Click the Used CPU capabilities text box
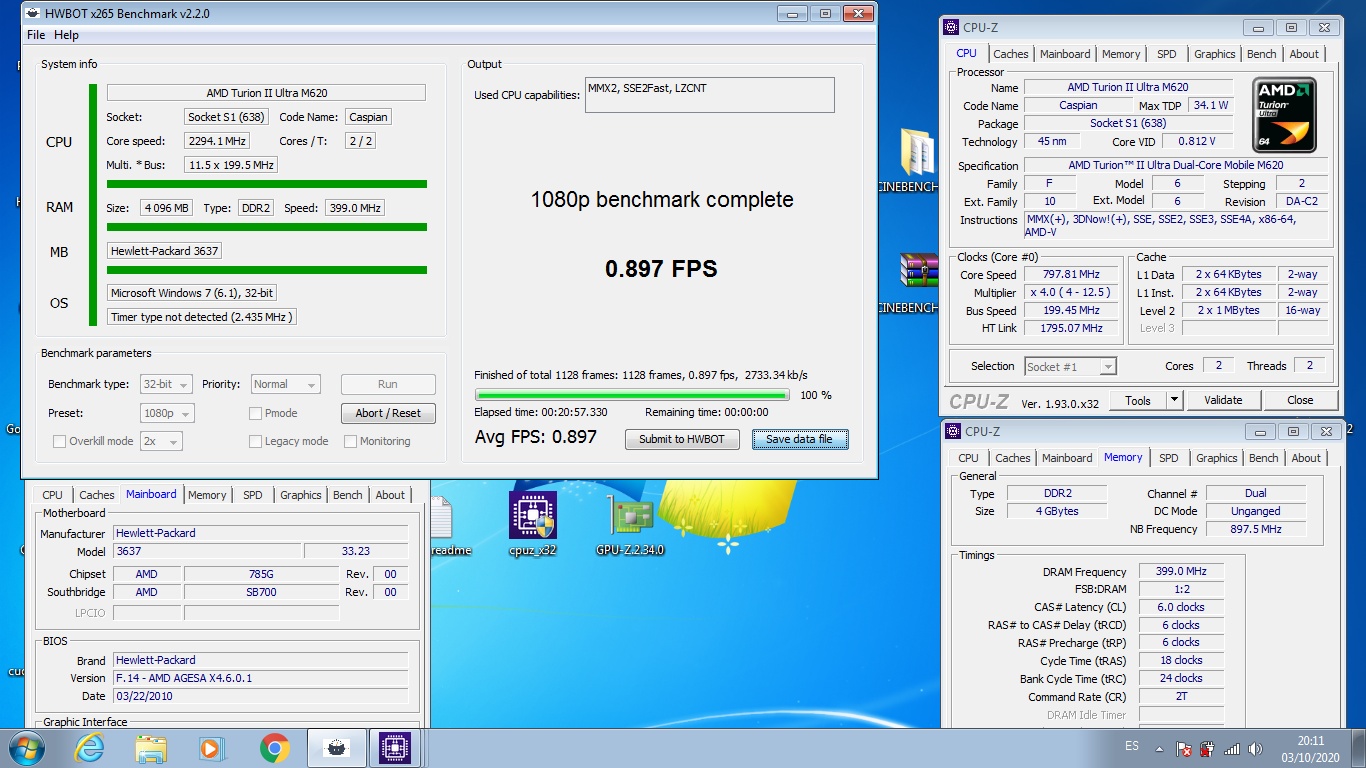Screen dimensions: 1366x768 [709, 95]
